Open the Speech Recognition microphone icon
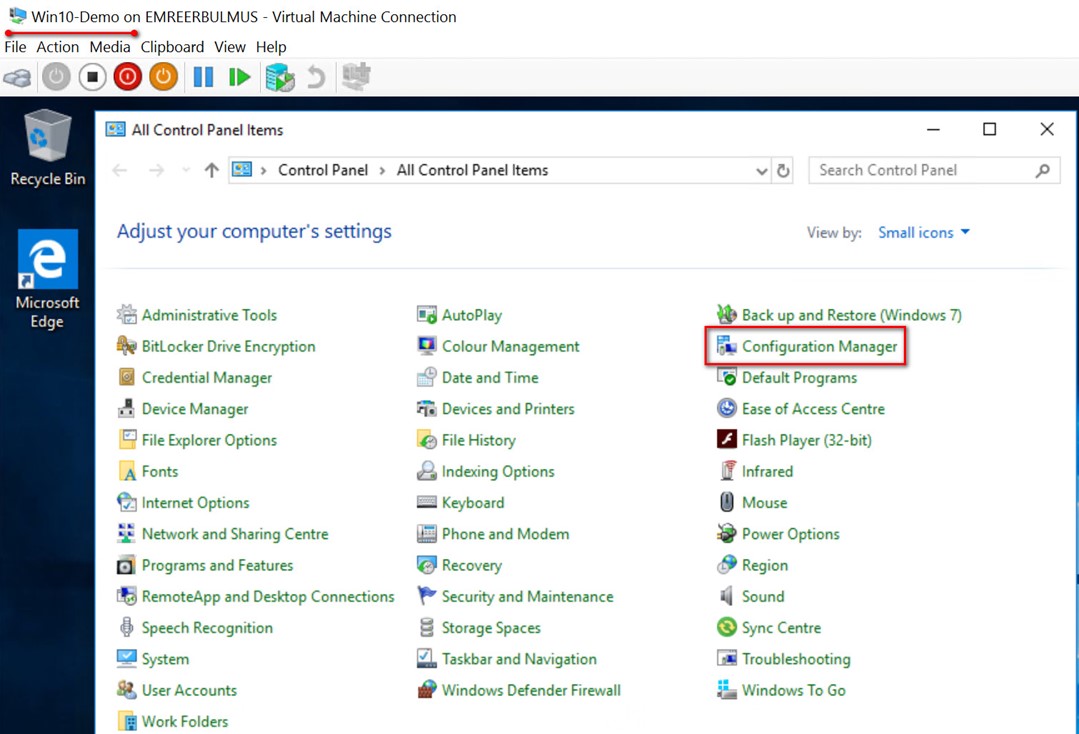This screenshot has width=1079, height=734. coord(127,627)
